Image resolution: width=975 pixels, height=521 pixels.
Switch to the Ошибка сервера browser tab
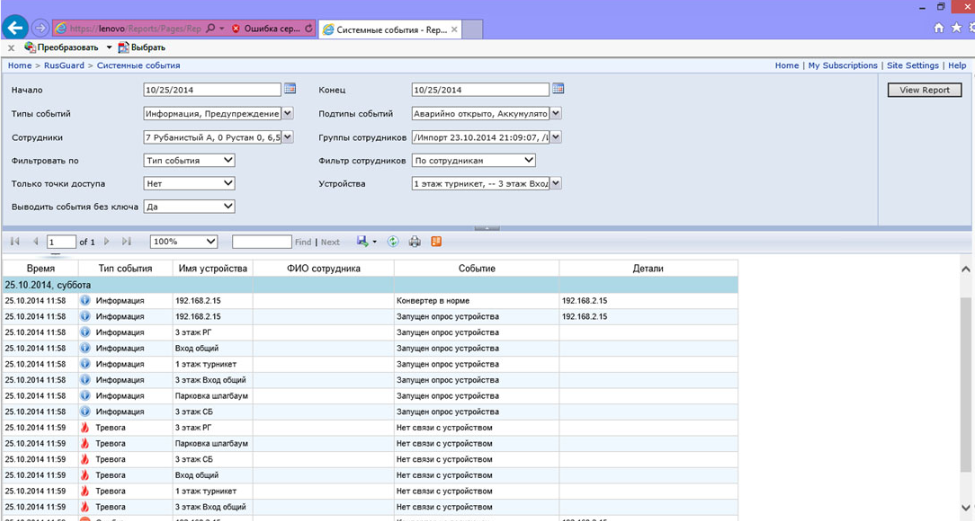[x=270, y=29]
